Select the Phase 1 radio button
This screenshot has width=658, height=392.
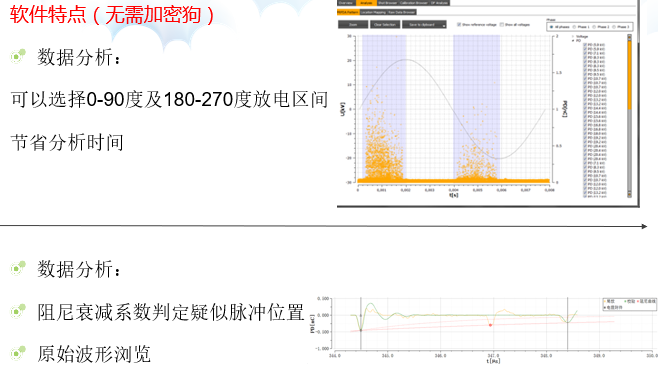click(x=574, y=27)
